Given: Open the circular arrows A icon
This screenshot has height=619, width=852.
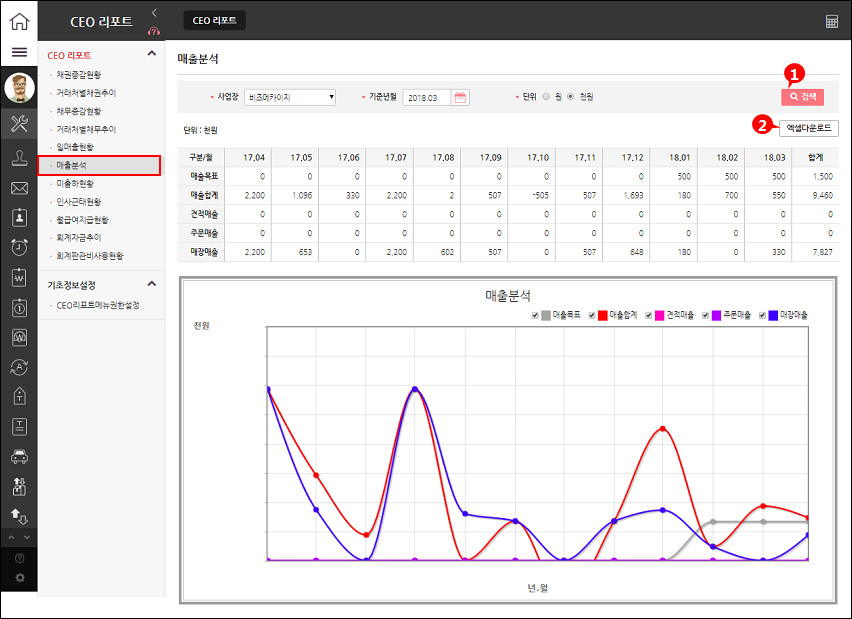Looking at the screenshot, I should tap(19, 367).
